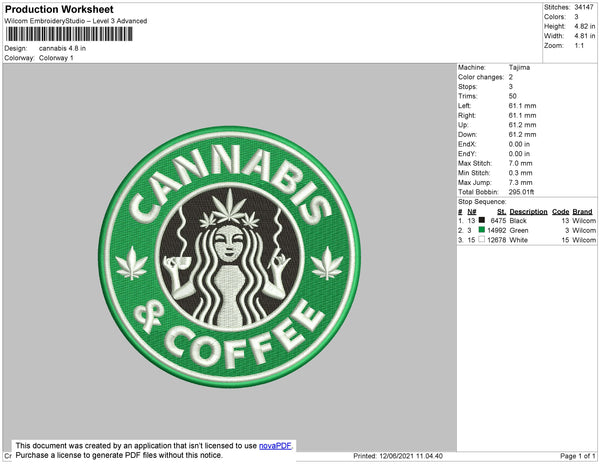This screenshot has width=600, height=464.
Task: Click the 'White' description in stop sequence
Action: coord(518,240)
